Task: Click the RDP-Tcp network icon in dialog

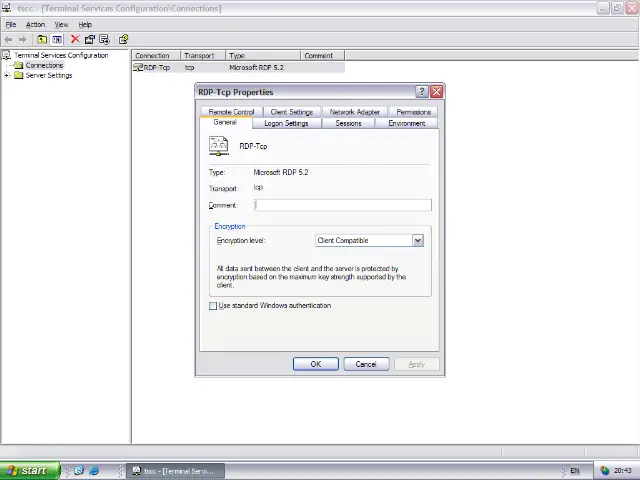Action: point(219,146)
